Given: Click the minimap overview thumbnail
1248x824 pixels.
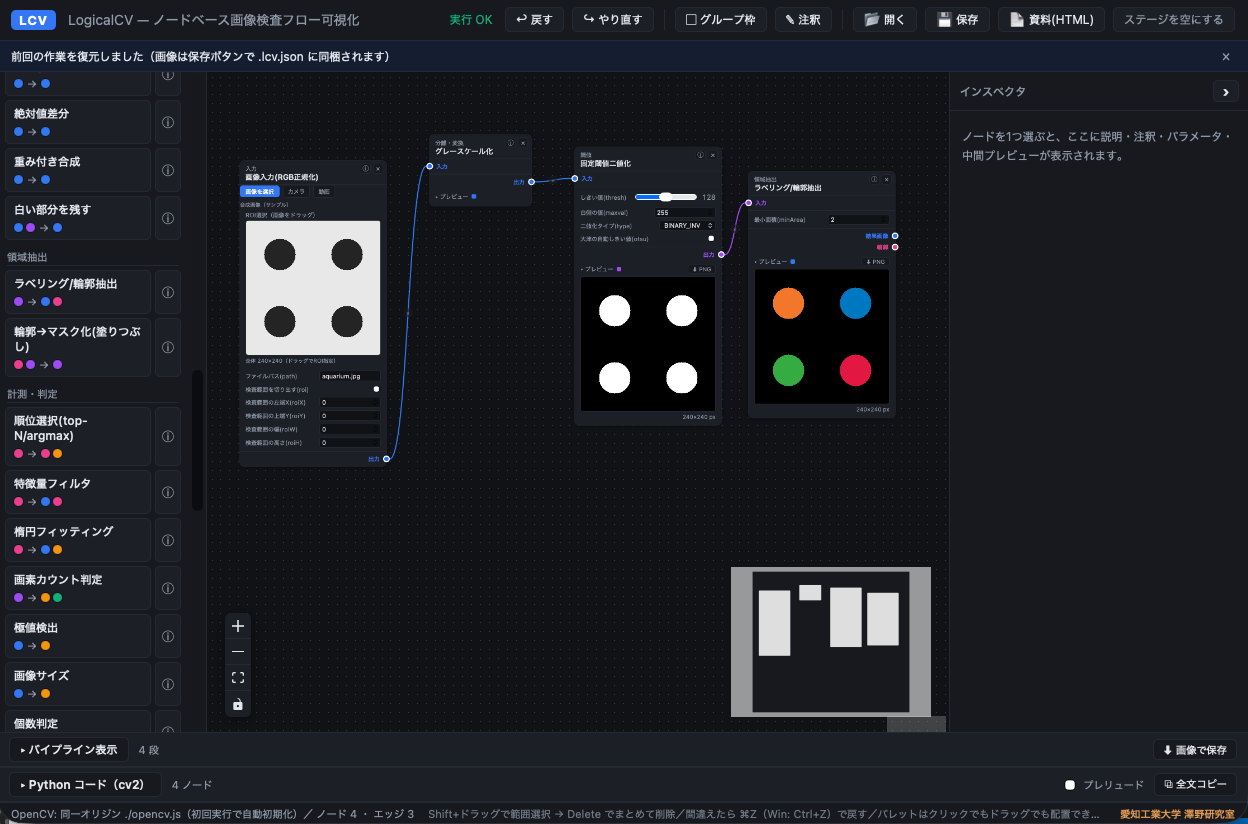Looking at the screenshot, I should [831, 642].
